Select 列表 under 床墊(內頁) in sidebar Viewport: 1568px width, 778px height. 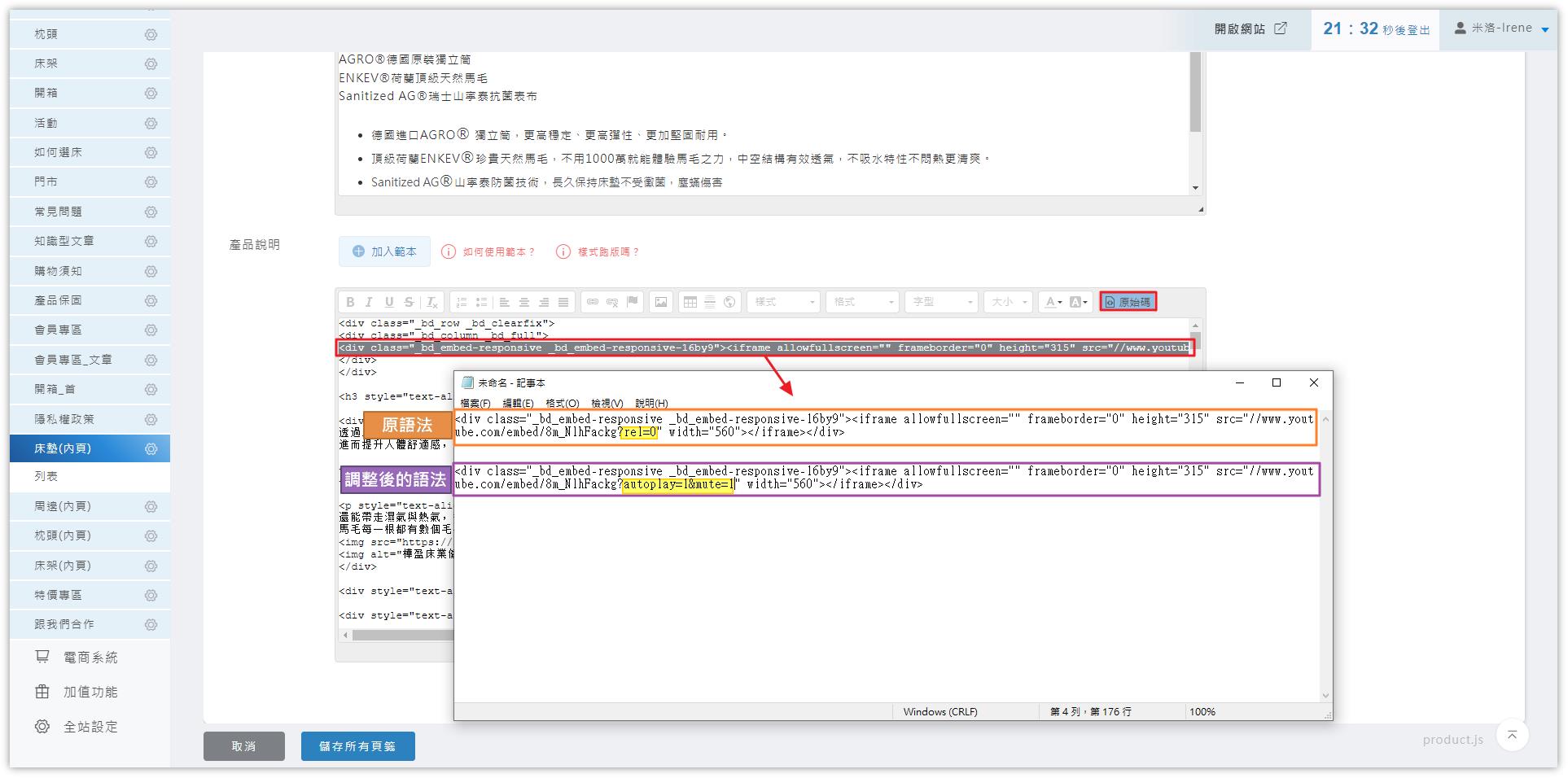pyautogui.click(x=46, y=476)
